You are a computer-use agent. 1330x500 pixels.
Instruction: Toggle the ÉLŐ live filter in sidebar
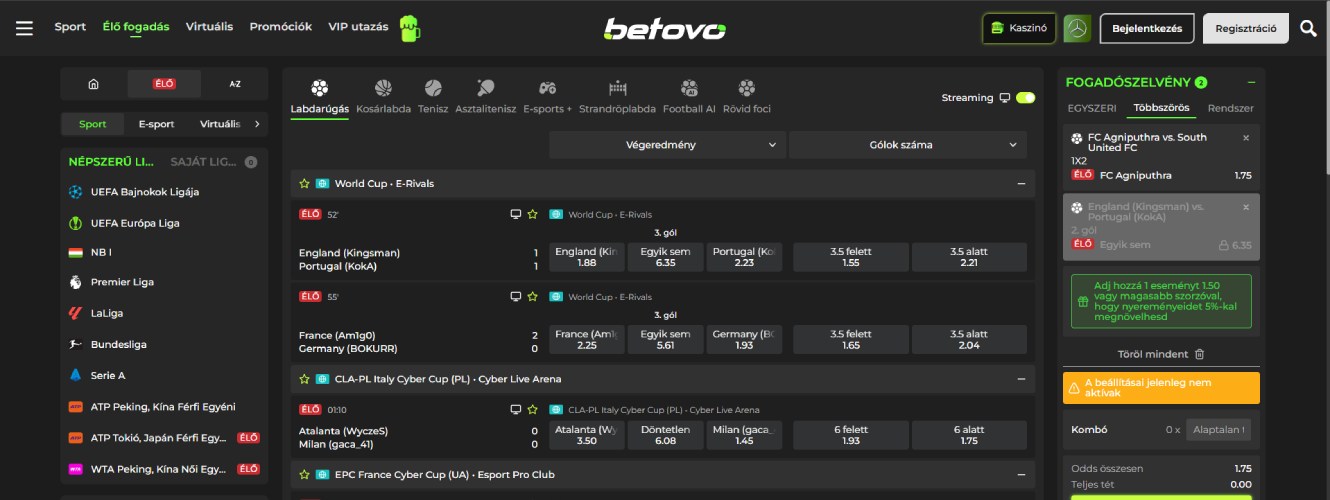click(x=164, y=84)
